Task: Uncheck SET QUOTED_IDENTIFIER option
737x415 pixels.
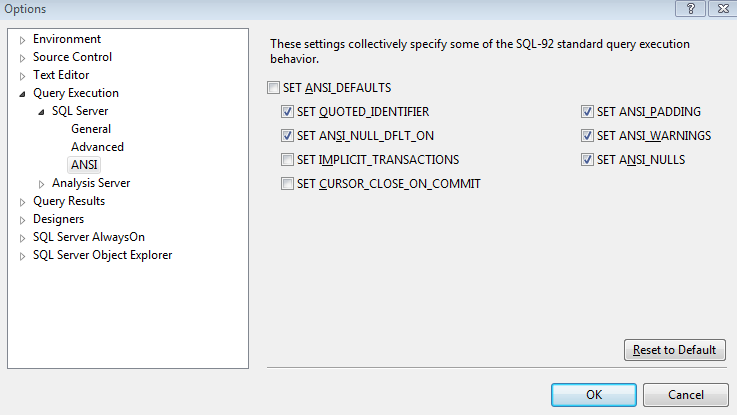Action: [288, 112]
